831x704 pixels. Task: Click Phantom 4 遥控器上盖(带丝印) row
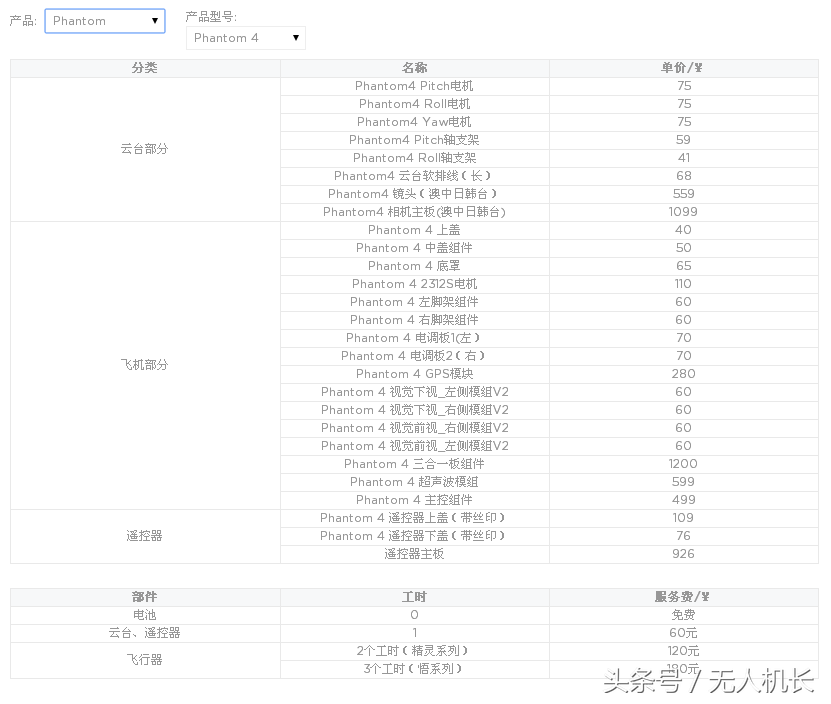(x=414, y=518)
